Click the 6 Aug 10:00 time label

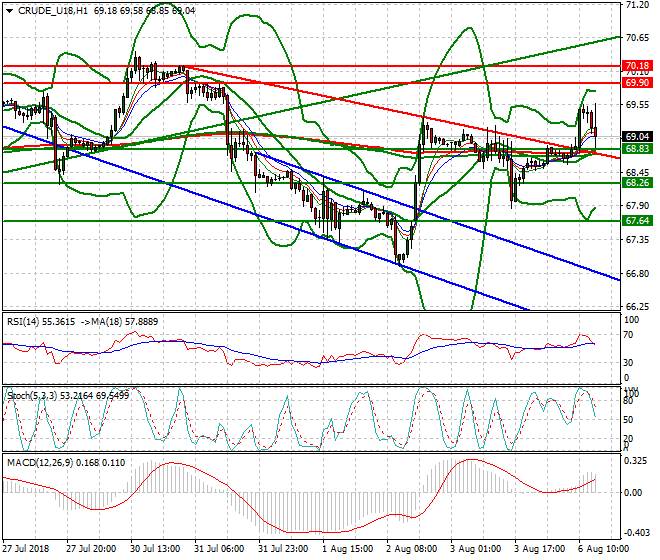(604, 549)
